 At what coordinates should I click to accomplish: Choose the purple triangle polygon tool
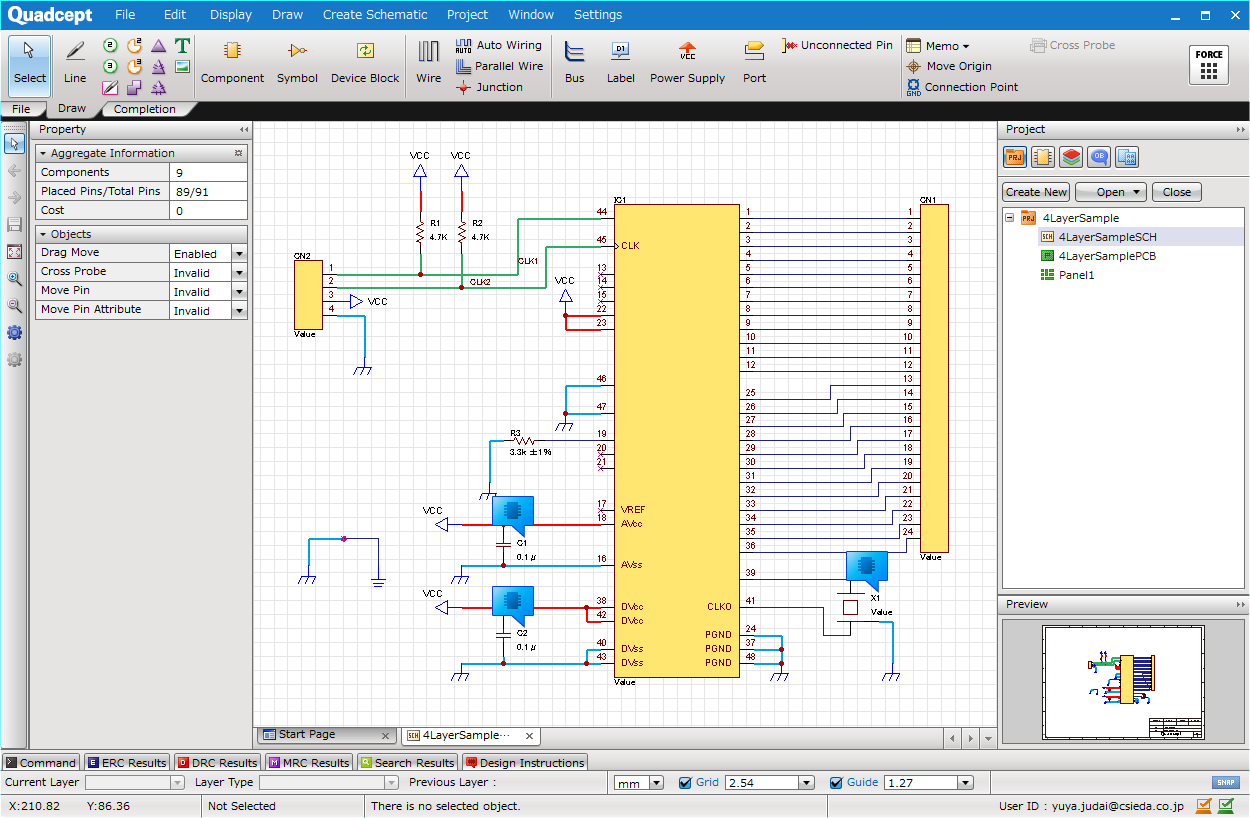[x=159, y=46]
